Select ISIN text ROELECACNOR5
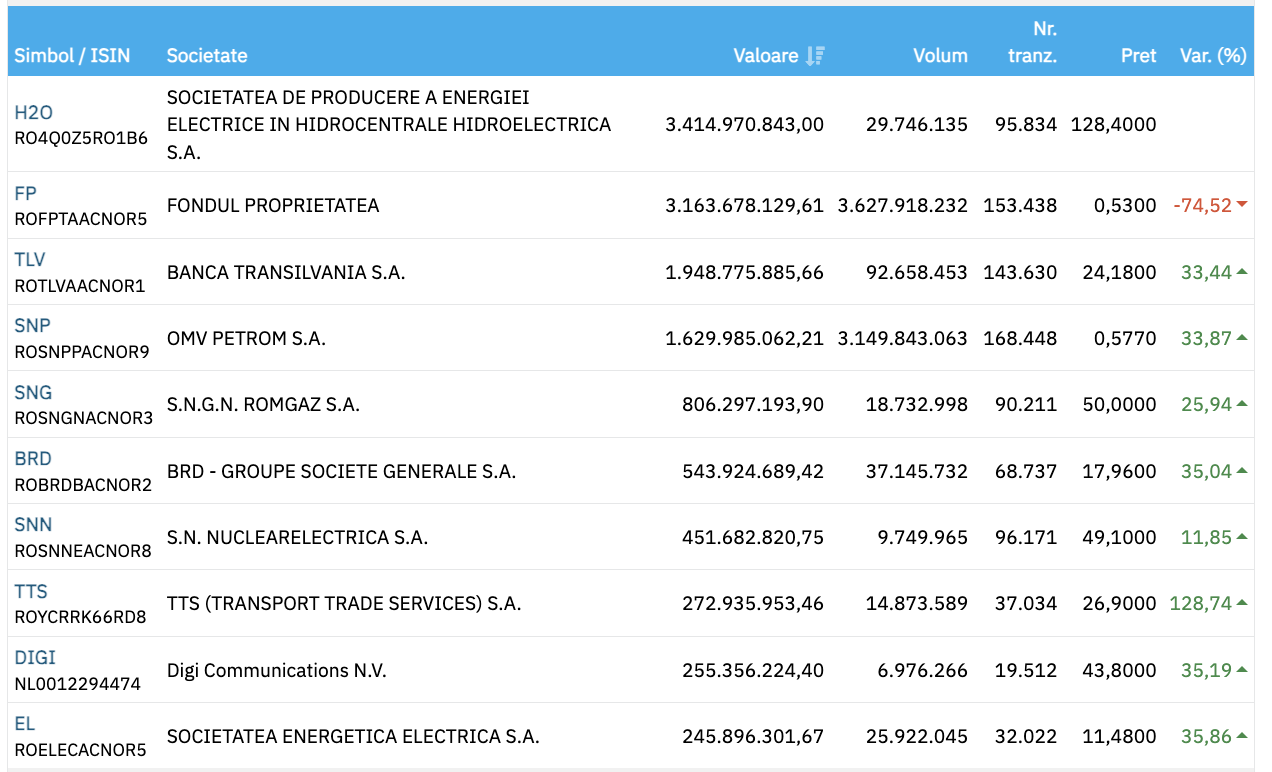 80,750
